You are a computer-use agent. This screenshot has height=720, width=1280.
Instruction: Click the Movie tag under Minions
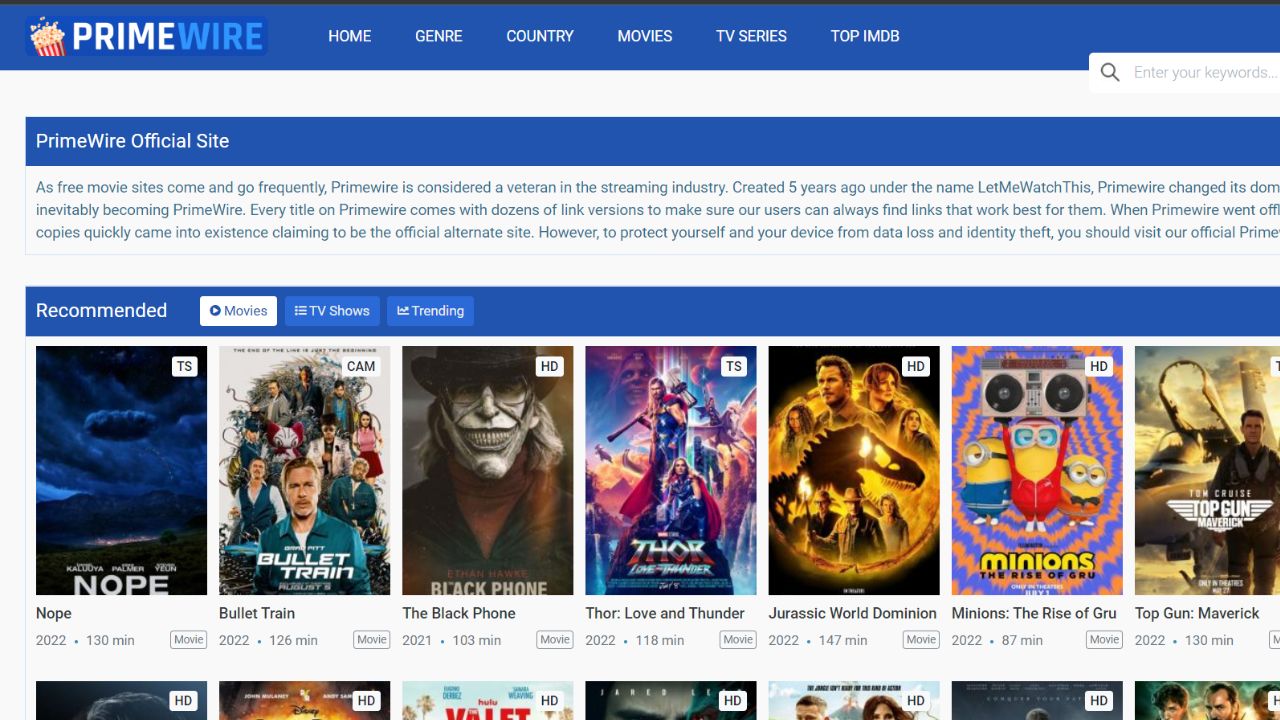(1104, 640)
